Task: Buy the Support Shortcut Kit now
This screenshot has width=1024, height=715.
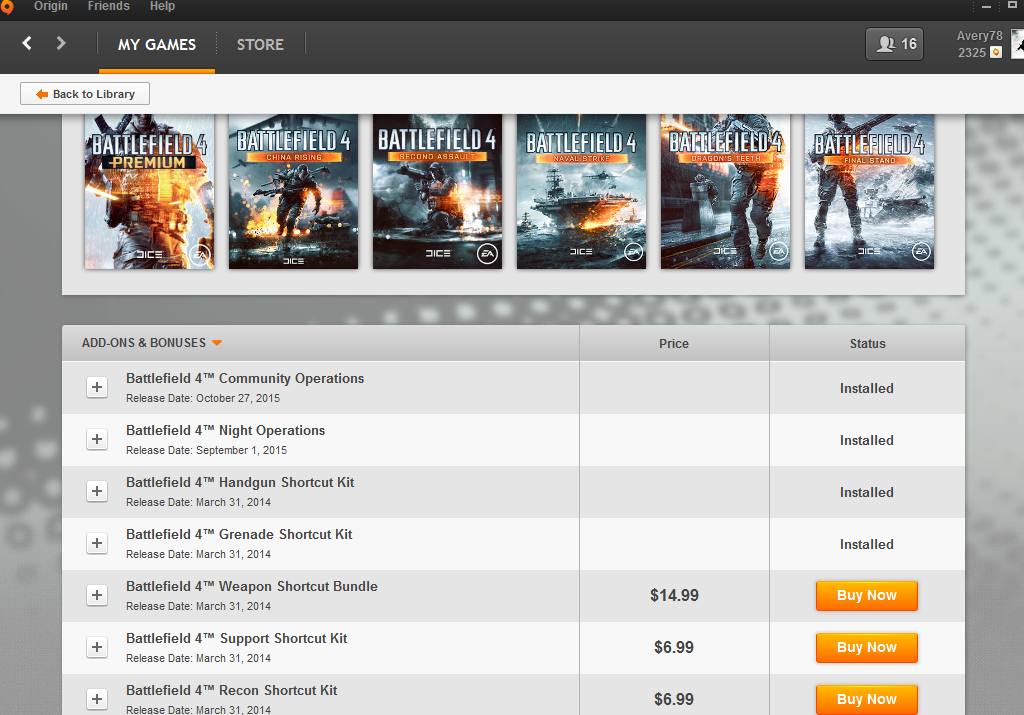Action: click(x=866, y=648)
